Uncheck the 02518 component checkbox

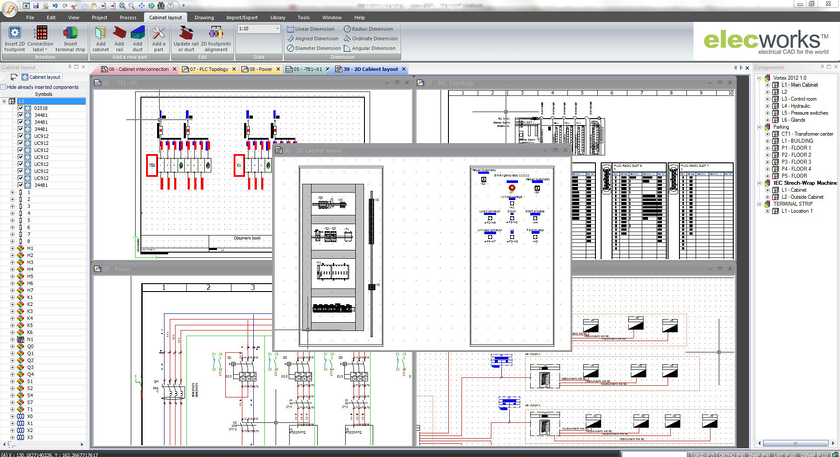pyautogui.click(x=20, y=108)
